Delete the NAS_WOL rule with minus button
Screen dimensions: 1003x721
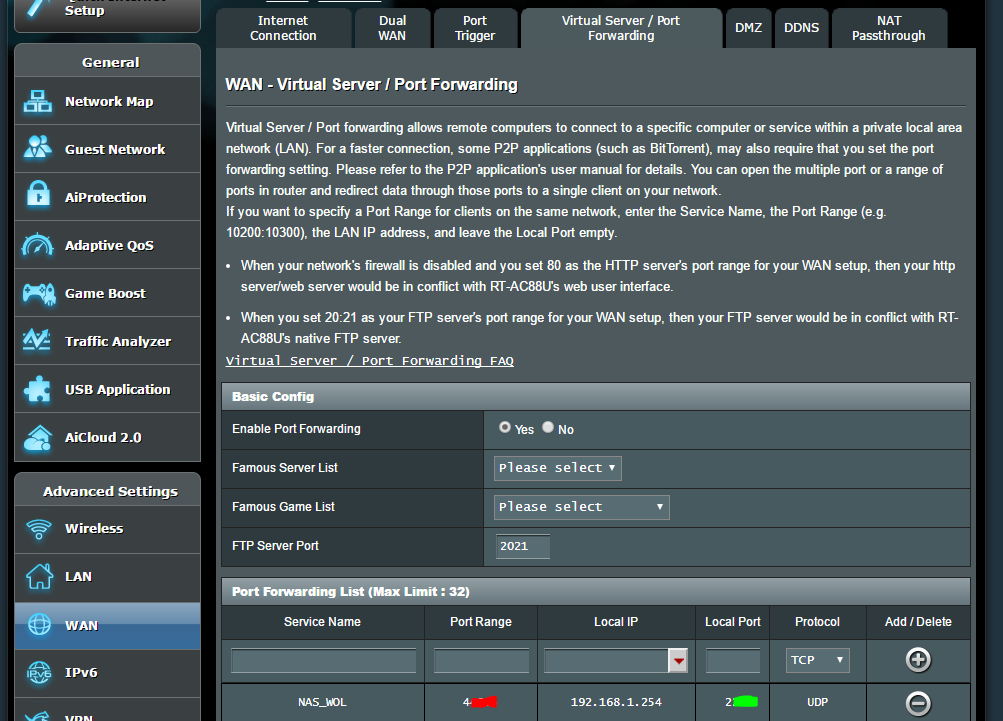(918, 703)
